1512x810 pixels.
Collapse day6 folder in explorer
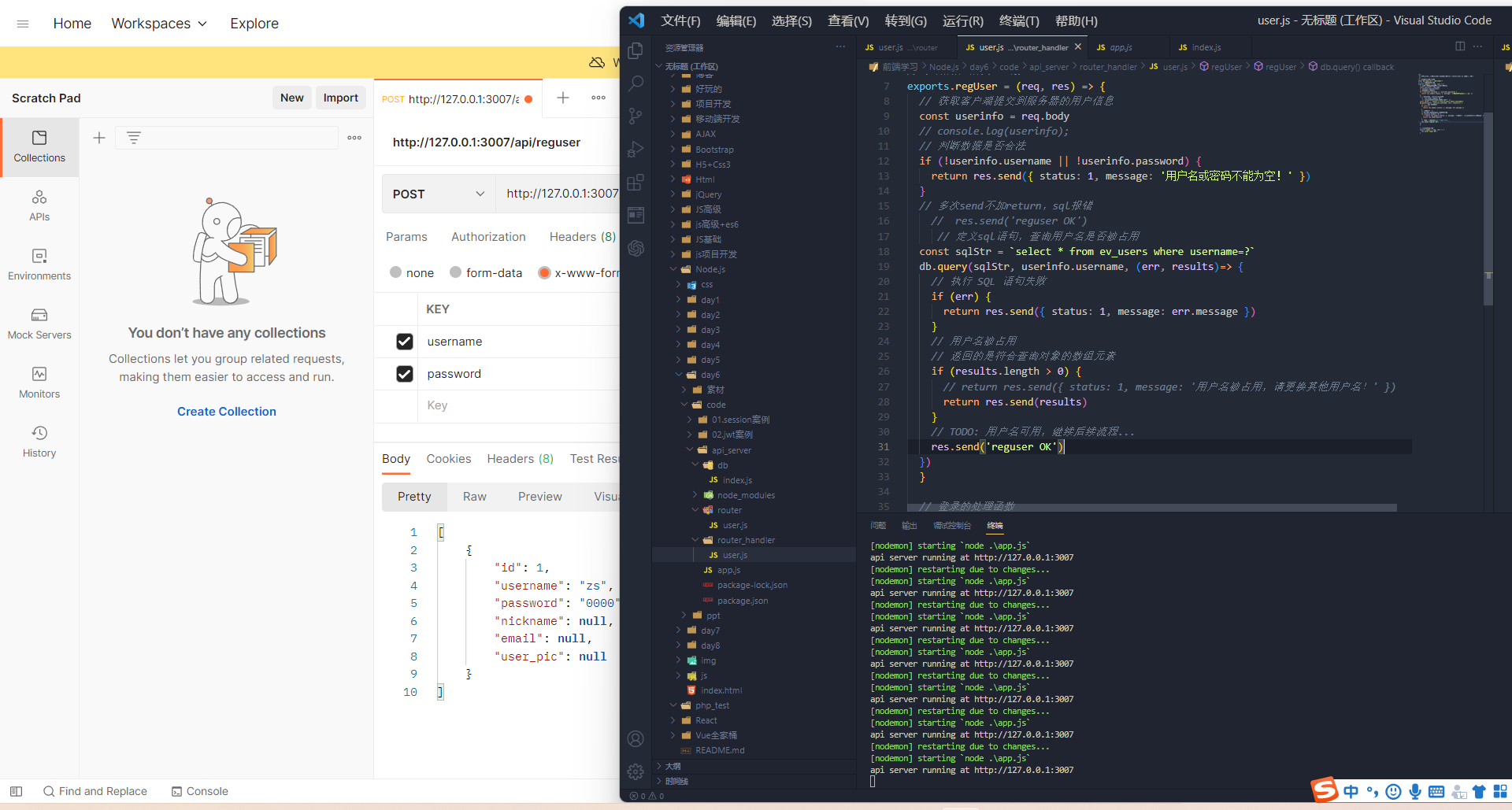click(x=679, y=375)
